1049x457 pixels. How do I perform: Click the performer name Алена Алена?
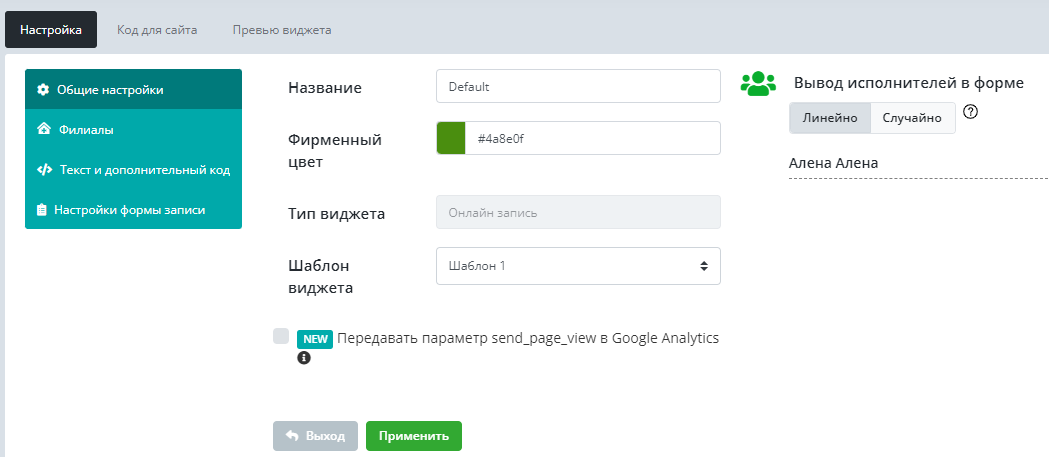[x=833, y=163]
